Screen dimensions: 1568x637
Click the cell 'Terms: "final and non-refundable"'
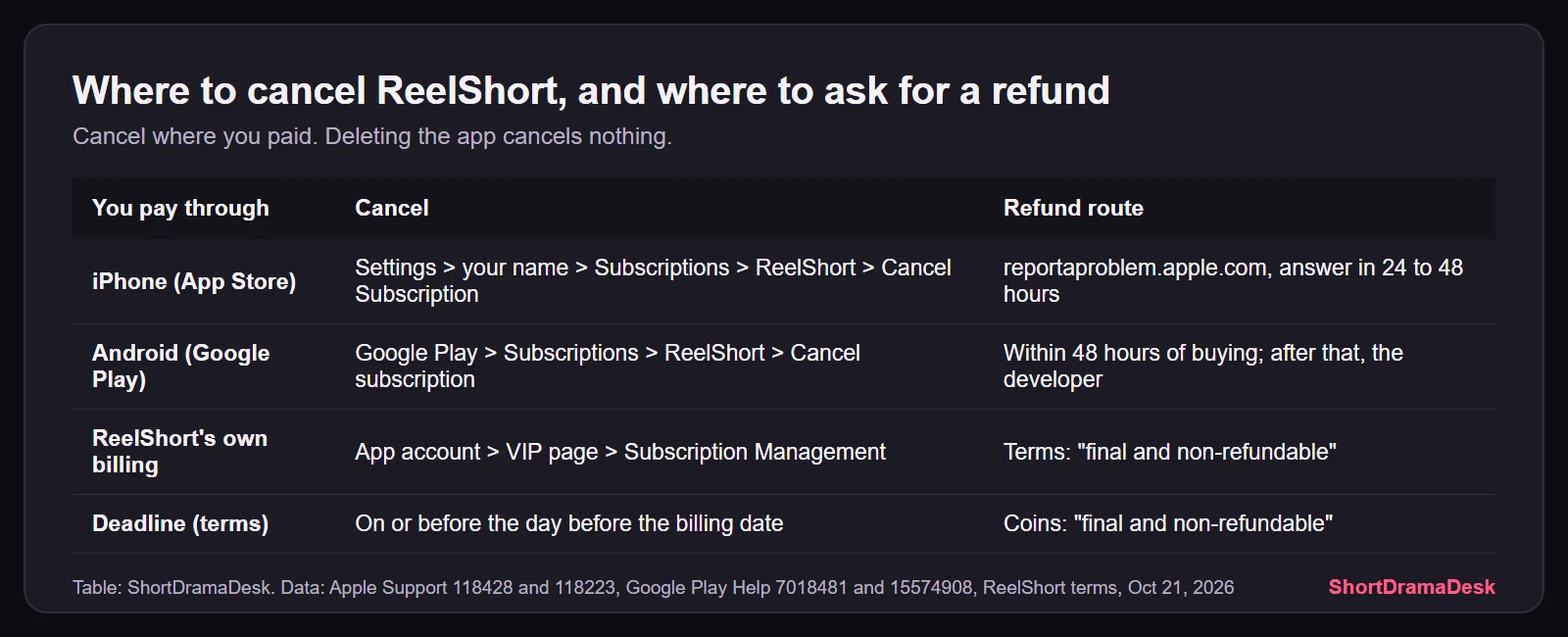[1170, 452]
